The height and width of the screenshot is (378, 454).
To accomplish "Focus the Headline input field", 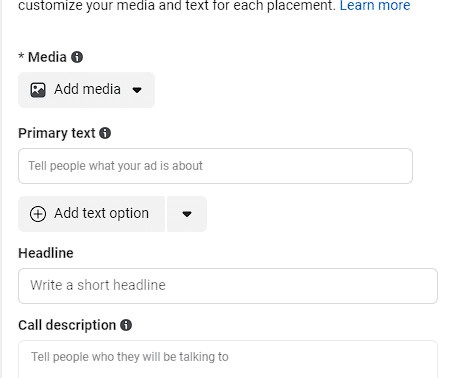I will 228,286.
